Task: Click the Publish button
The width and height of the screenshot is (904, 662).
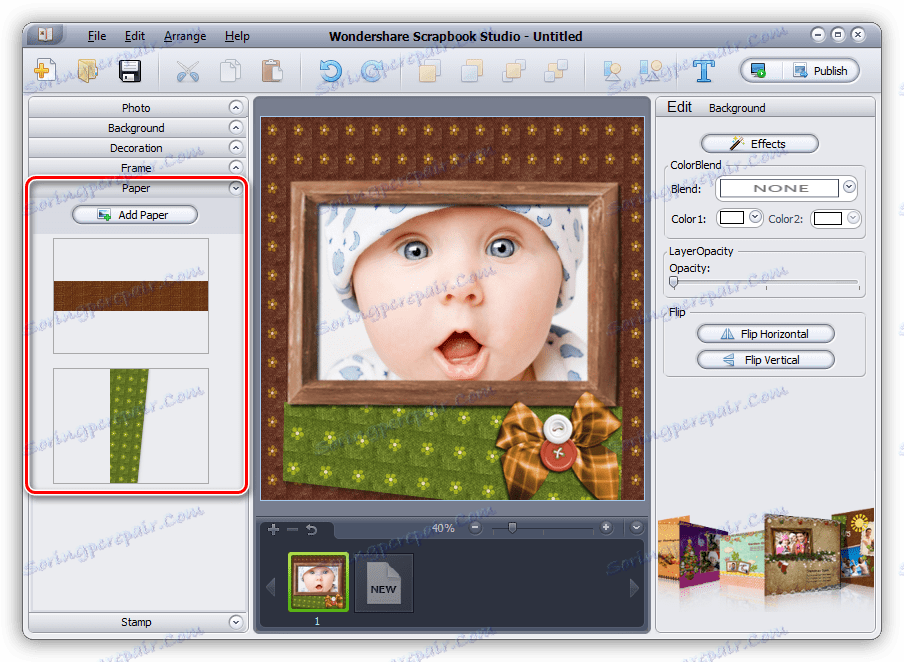Action: 832,70
